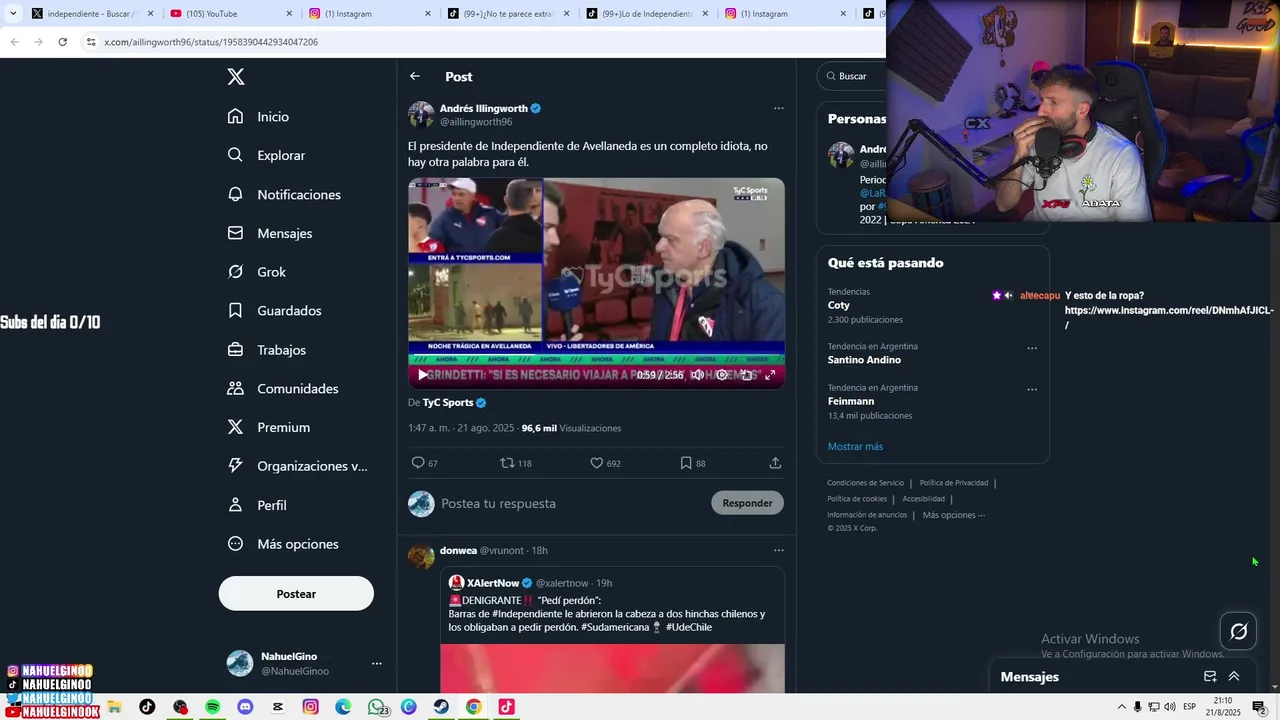Image resolution: width=1280 pixels, height=720 pixels.
Task: Open Condiciones de Servicio link
Action: (x=865, y=483)
